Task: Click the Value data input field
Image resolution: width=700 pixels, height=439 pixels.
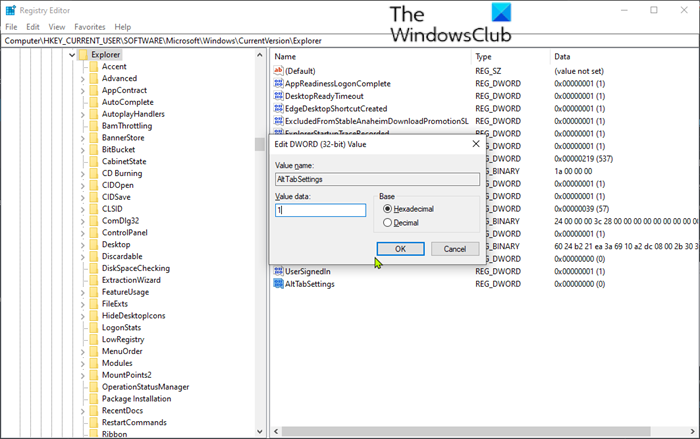Action: pos(321,210)
